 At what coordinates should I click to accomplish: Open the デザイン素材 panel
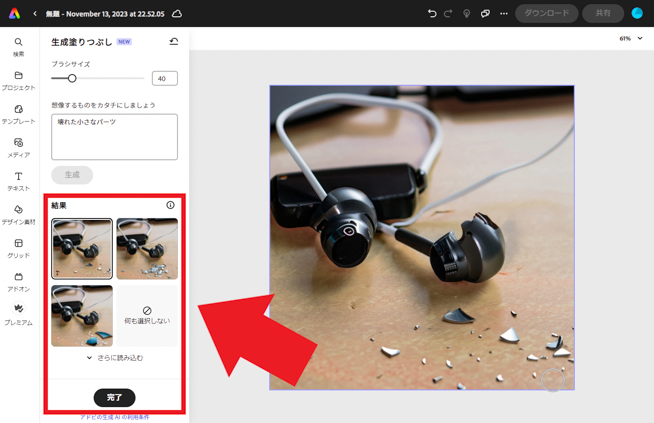tap(18, 214)
